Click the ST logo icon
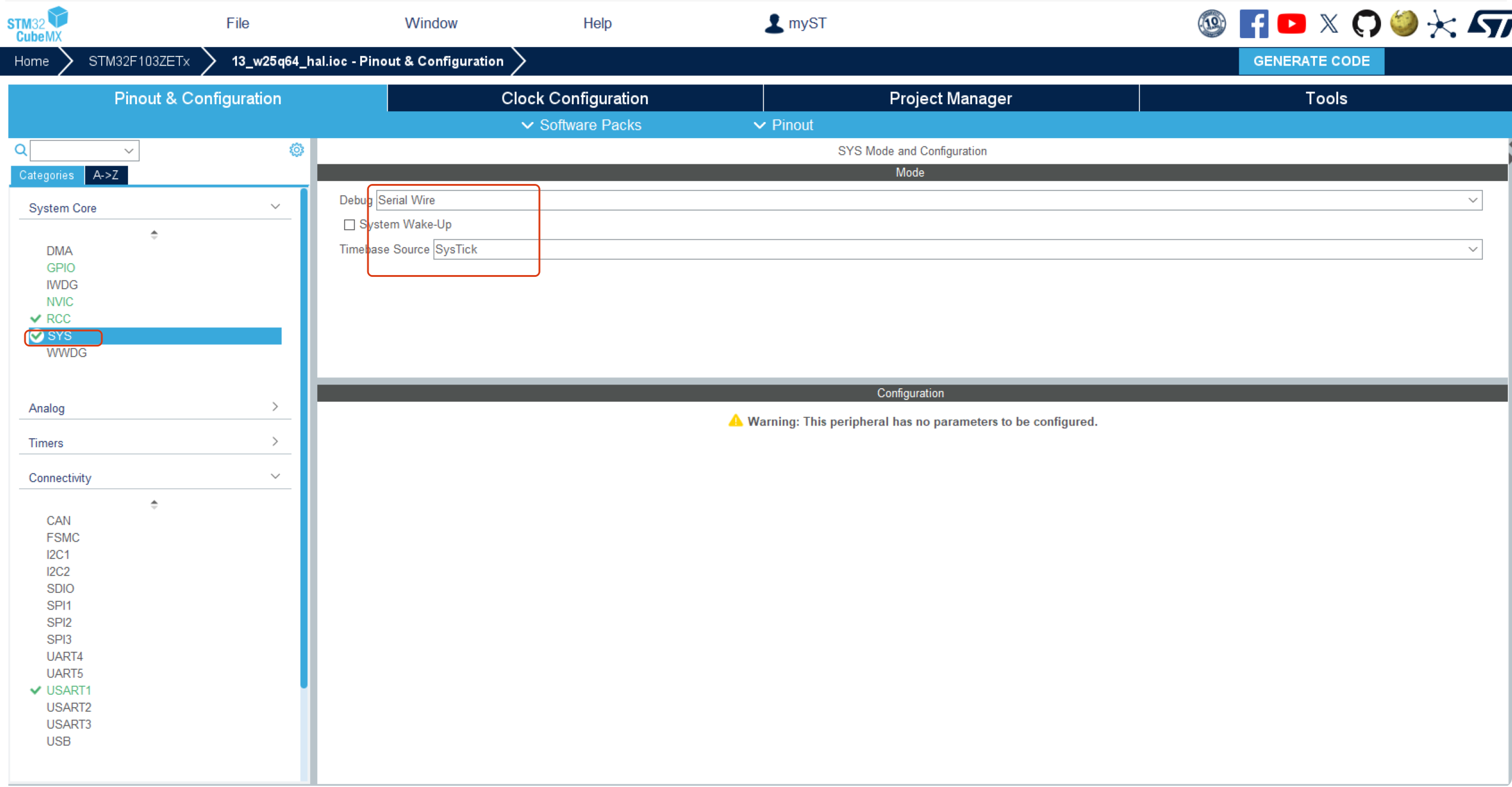 (1489, 24)
